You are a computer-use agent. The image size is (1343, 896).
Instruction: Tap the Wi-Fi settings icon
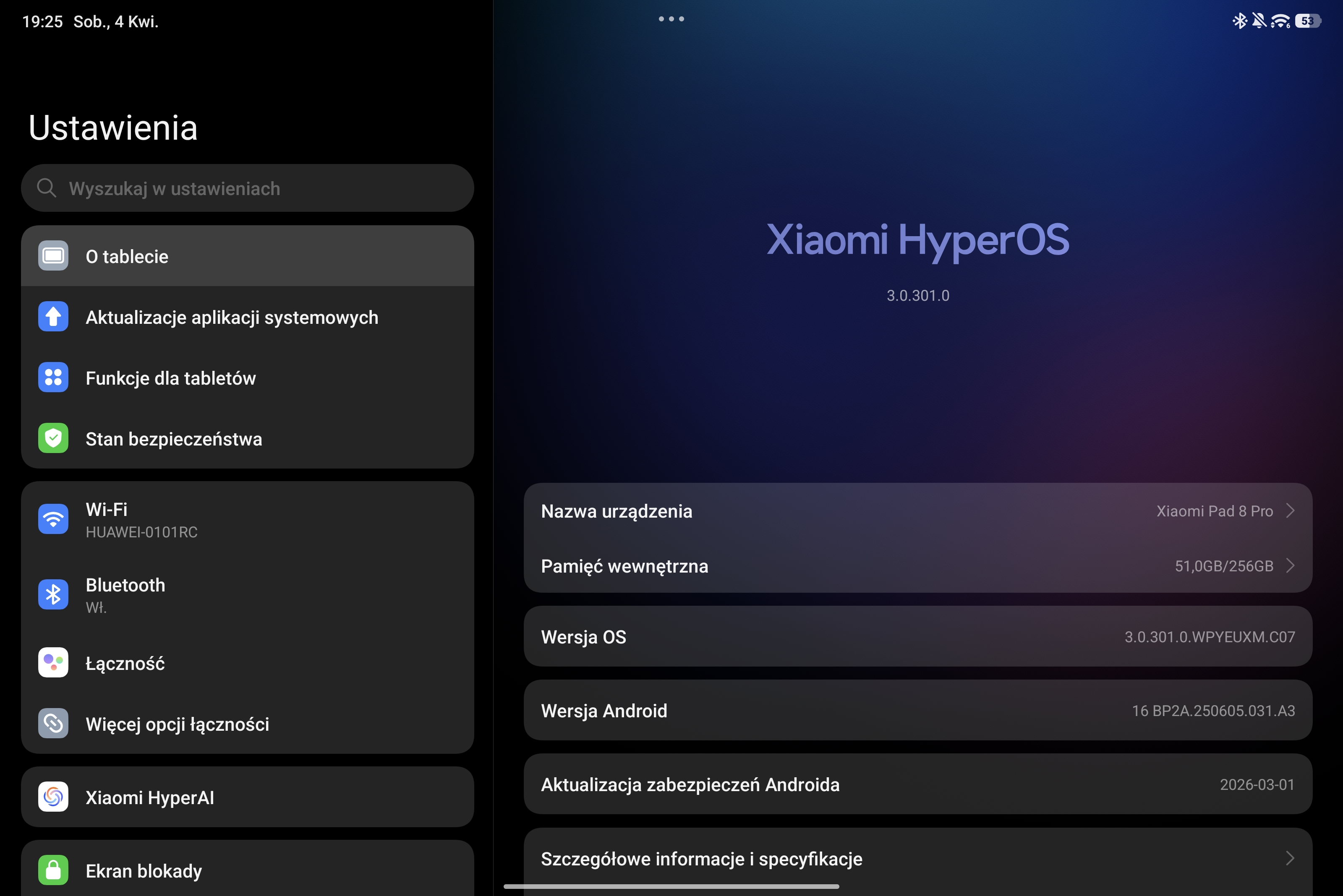point(53,519)
